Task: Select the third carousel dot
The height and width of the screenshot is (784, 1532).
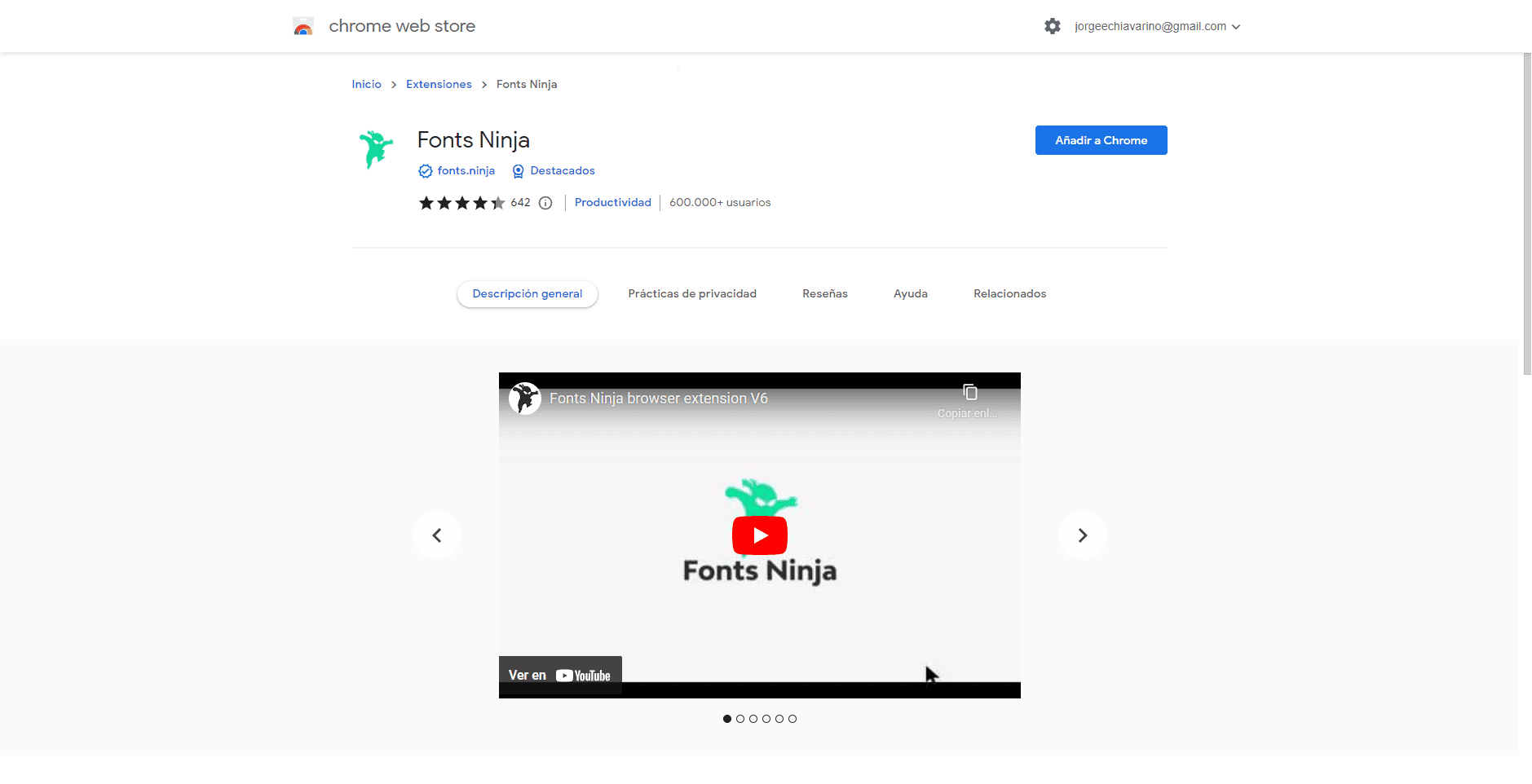Action: point(753,719)
